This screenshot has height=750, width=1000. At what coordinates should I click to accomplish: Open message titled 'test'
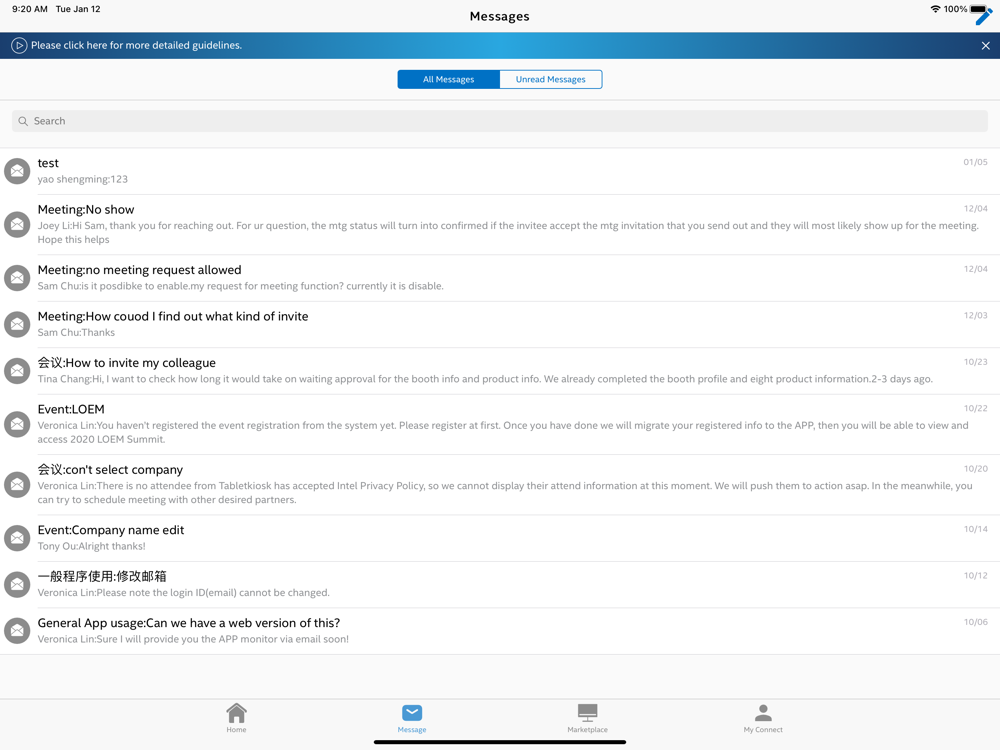pos(48,163)
